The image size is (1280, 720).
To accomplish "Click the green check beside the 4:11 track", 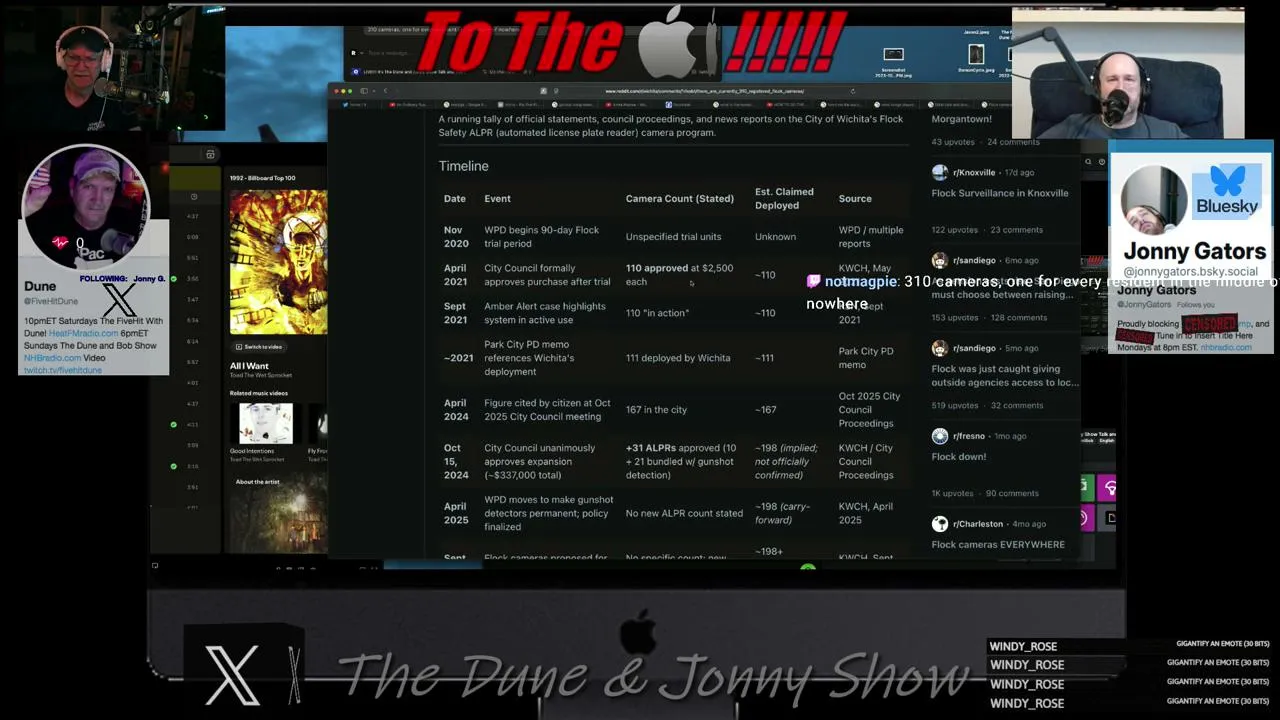I will (174, 424).
